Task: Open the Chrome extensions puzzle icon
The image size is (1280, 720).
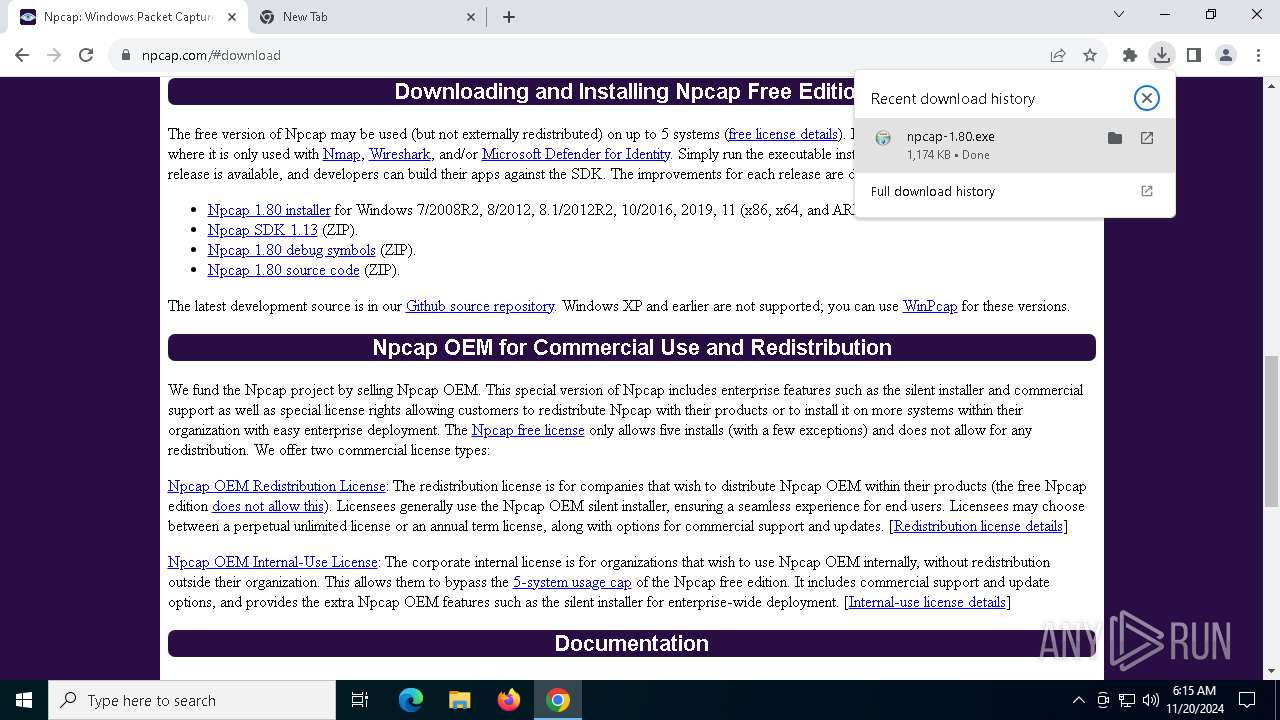Action: 1130,55
